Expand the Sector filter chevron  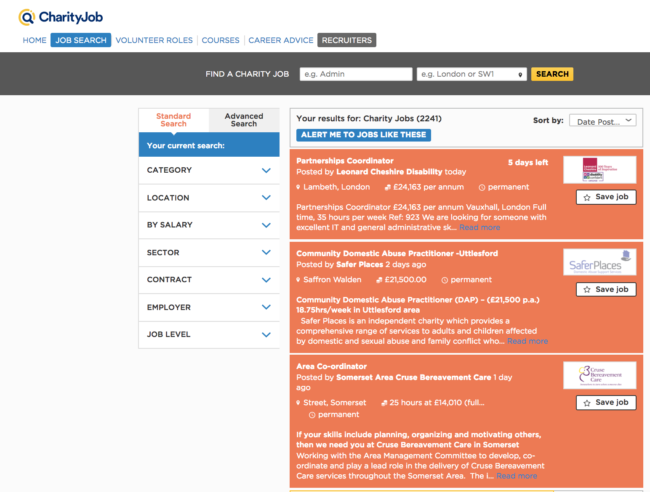click(266, 253)
